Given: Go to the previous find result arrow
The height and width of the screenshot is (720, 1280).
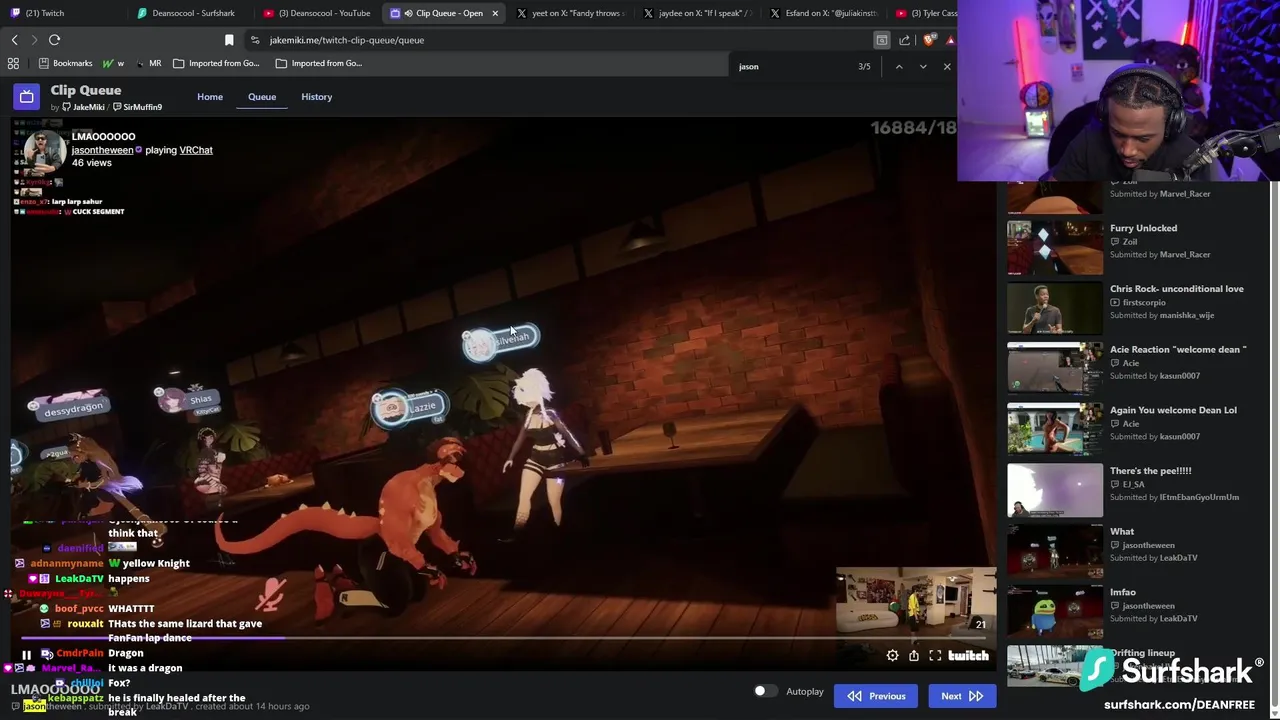Looking at the screenshot, I should (899, 67).
